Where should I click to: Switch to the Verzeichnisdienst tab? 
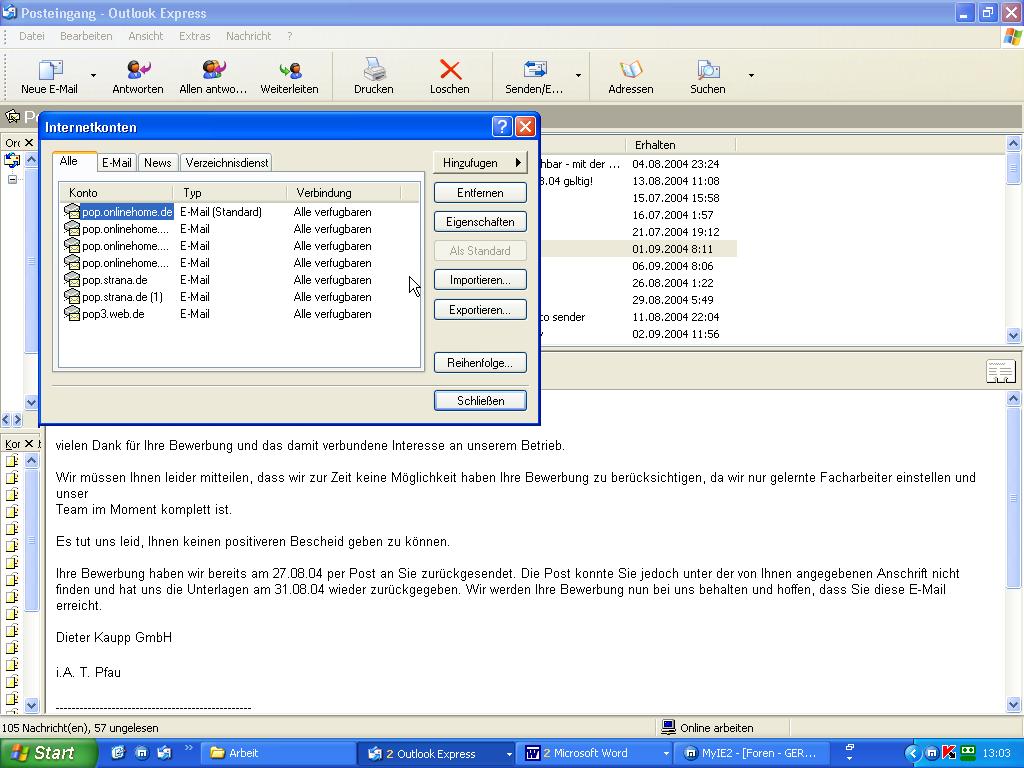click(x=226, y=163)
